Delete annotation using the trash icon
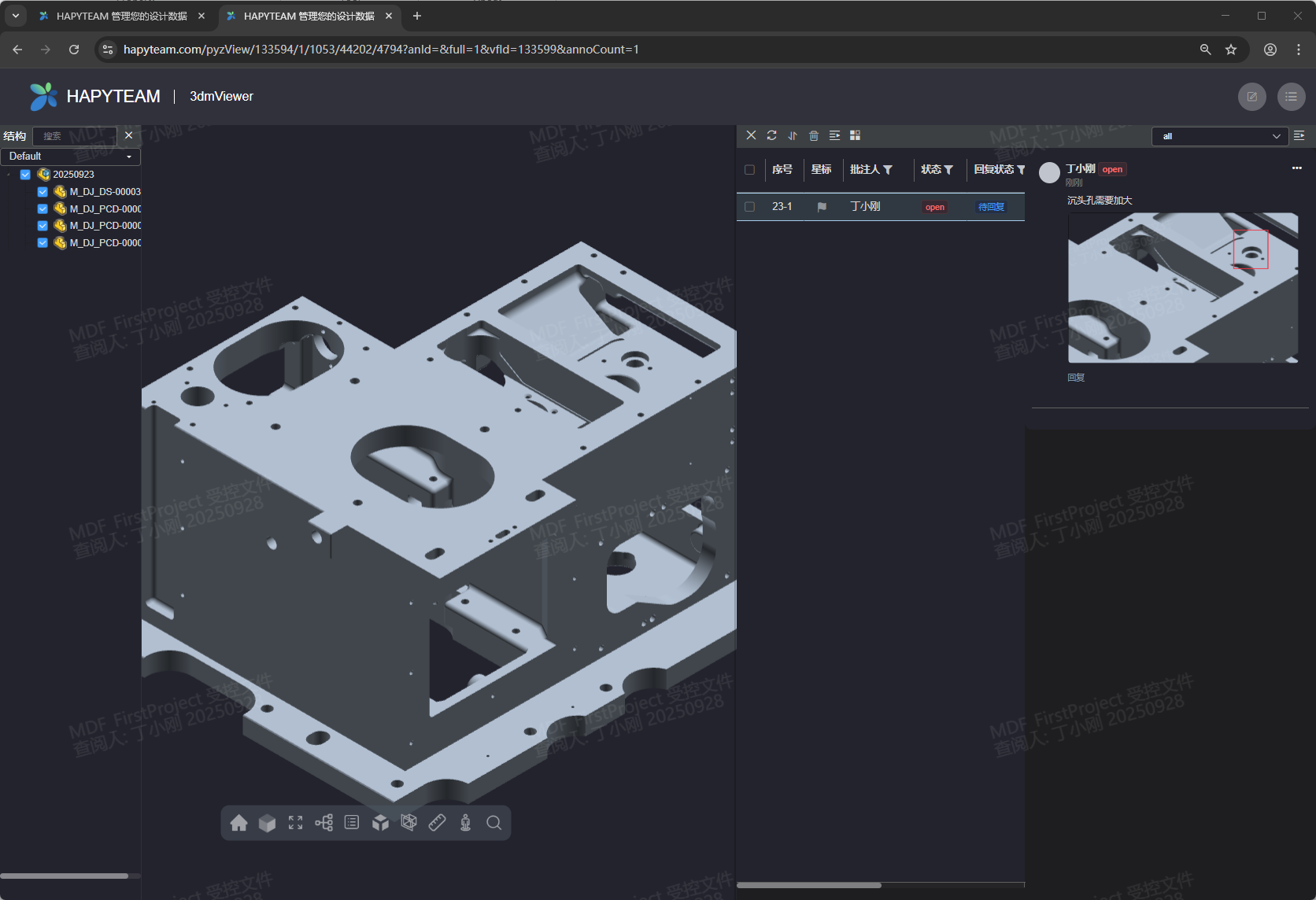 814,135
